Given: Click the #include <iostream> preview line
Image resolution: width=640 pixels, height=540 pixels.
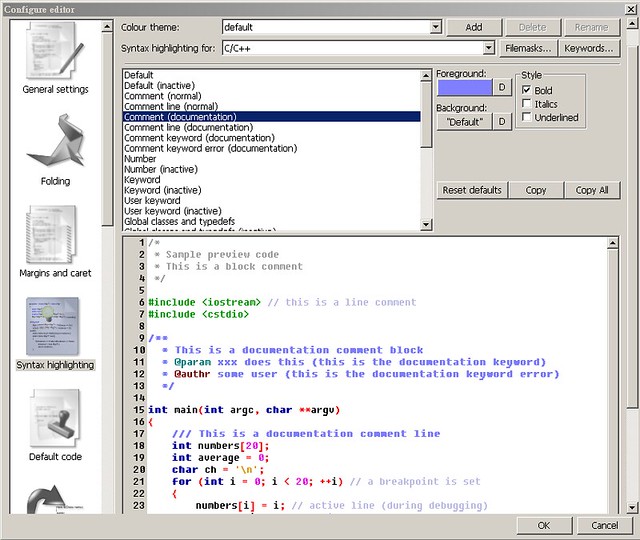Looking at the screenshot, I should point(204,302).
